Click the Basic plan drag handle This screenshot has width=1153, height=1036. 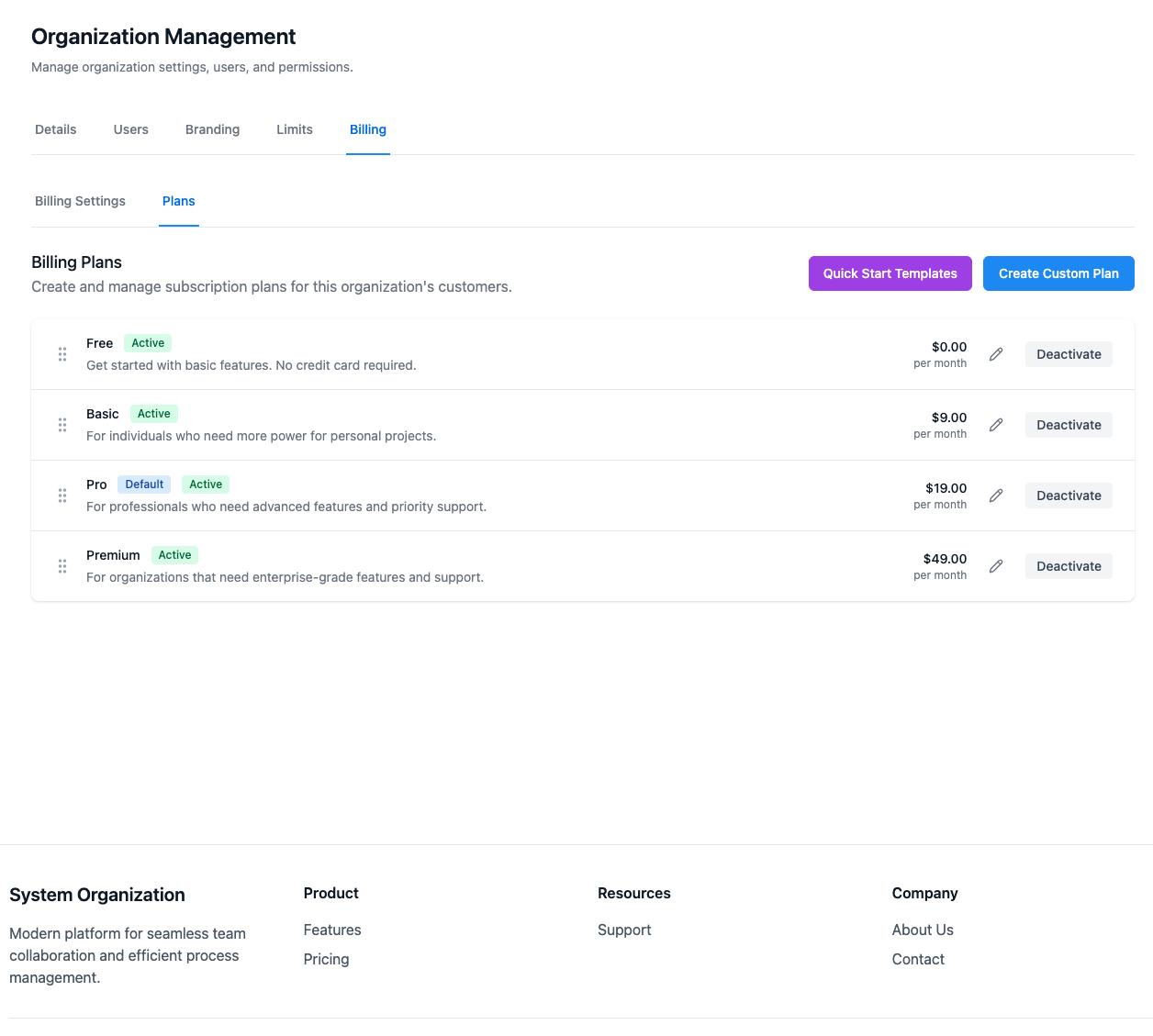click(x=62, y=425)
